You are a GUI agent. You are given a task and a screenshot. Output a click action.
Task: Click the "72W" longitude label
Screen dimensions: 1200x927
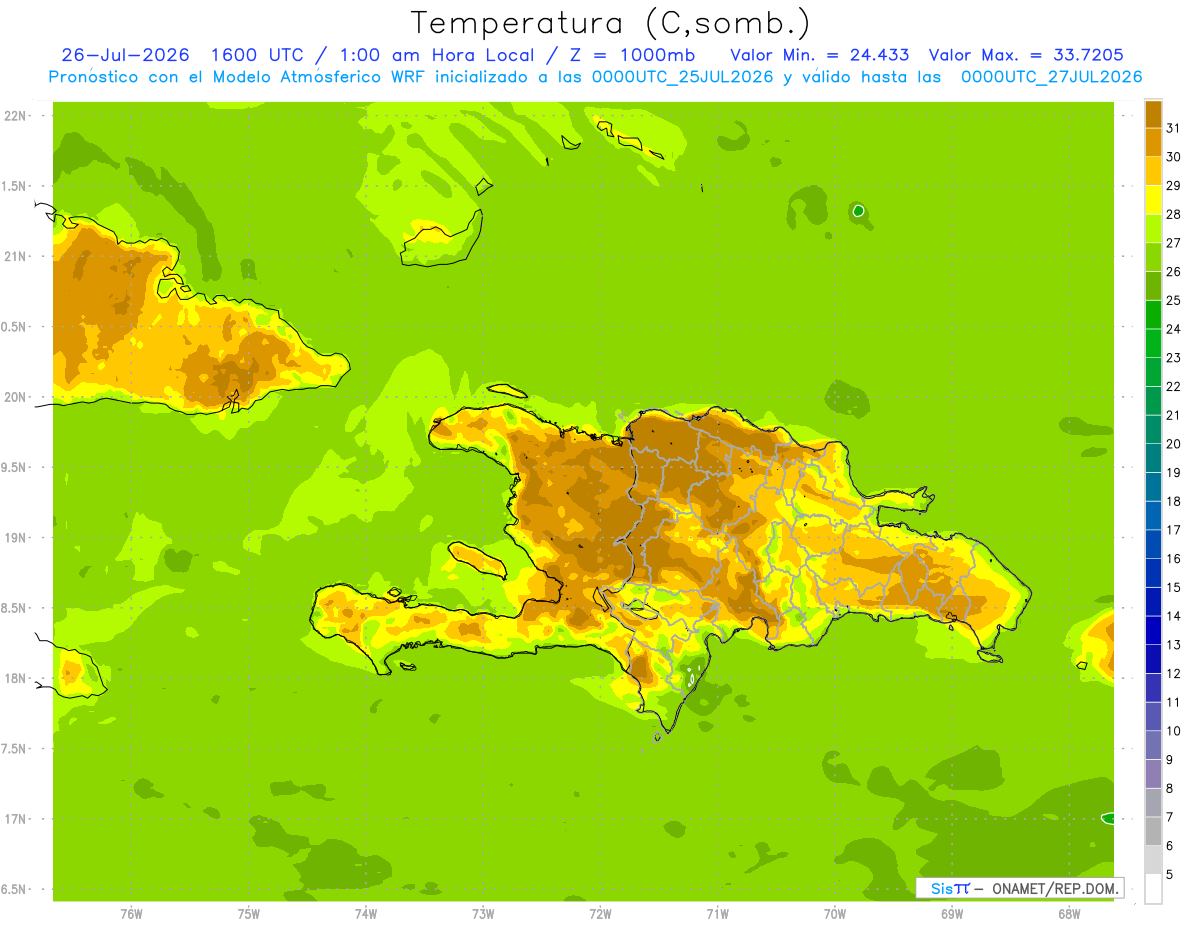coord(600,914)
